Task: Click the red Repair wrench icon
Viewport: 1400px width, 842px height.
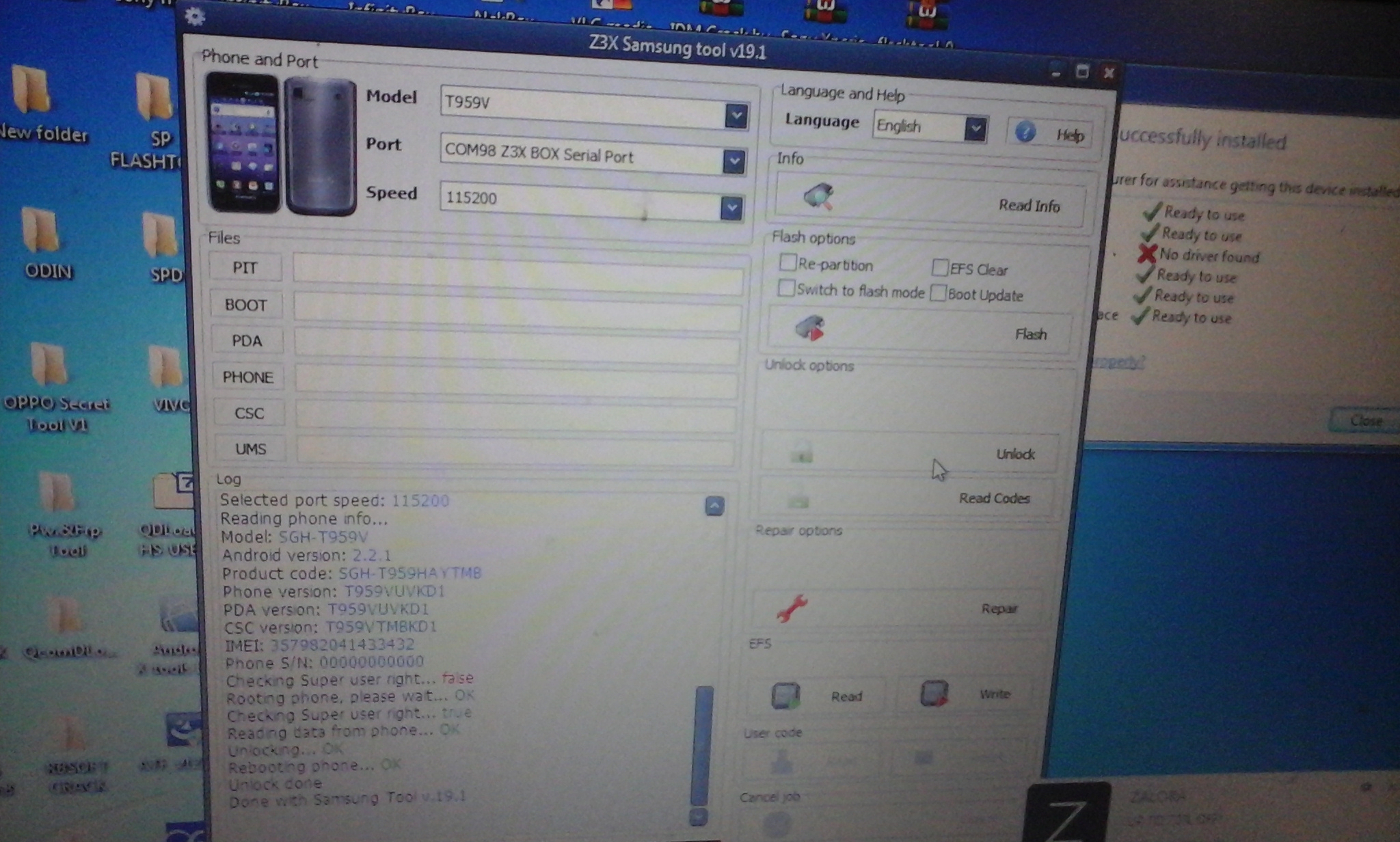Action: point(792,608)
